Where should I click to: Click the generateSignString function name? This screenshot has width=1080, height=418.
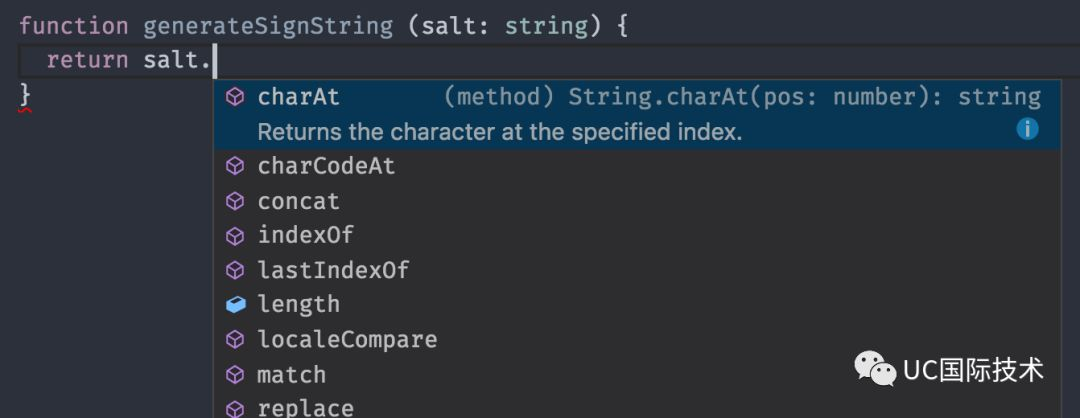tap(268, 25)
